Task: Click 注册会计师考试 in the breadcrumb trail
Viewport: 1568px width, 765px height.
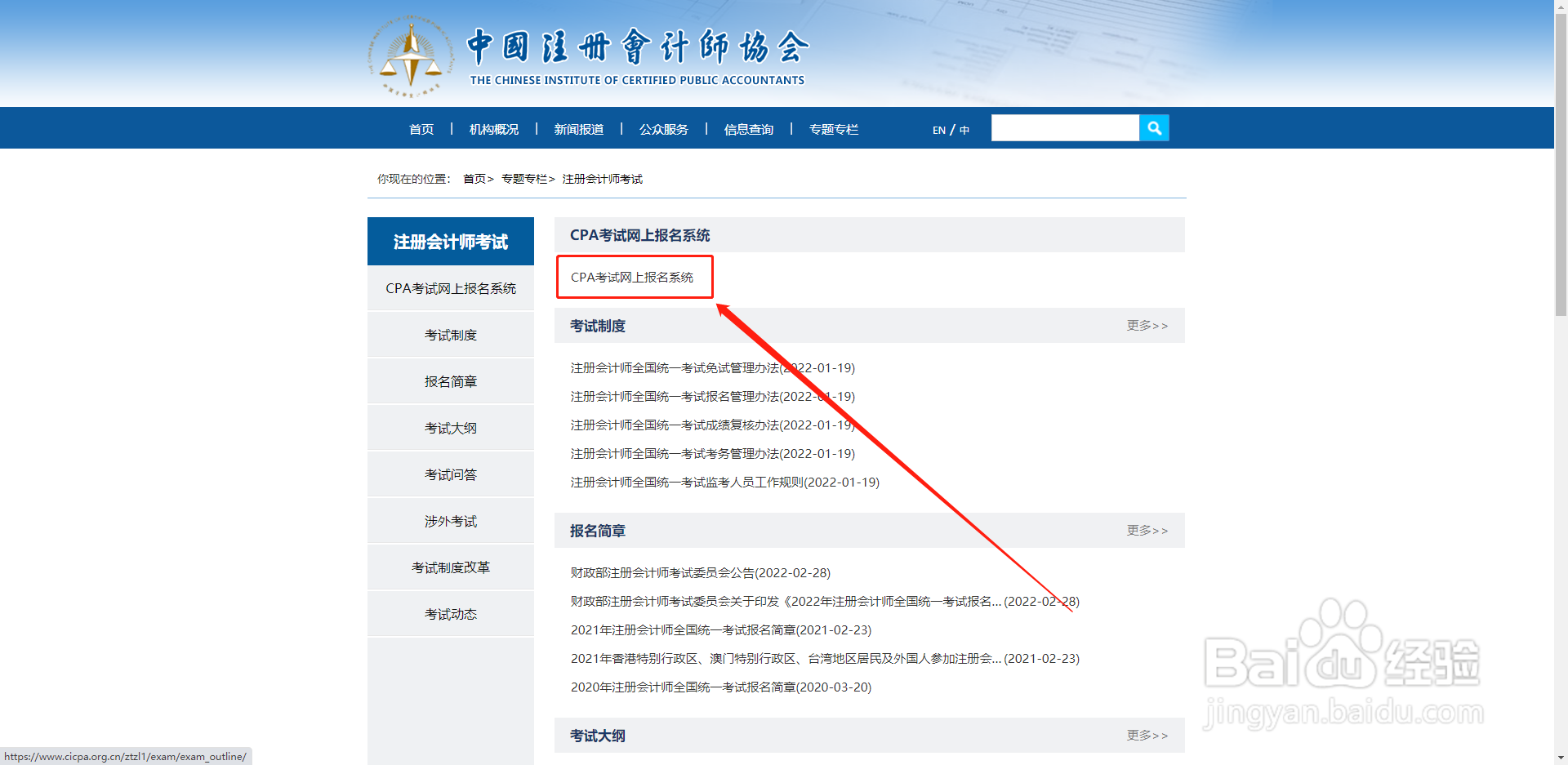Action: click(x=603, y=179)
